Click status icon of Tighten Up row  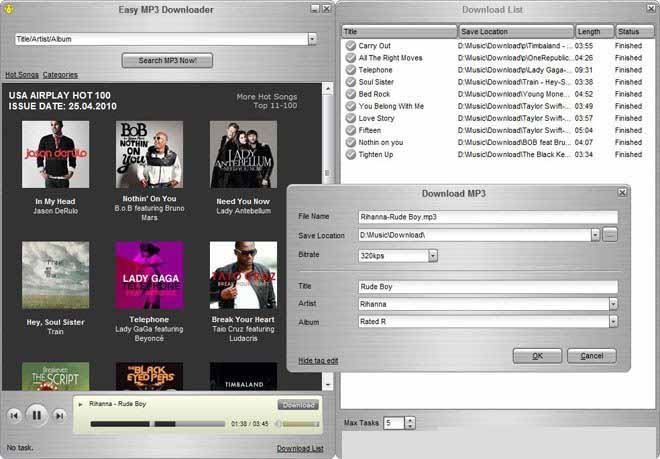[x=351, y=155]
